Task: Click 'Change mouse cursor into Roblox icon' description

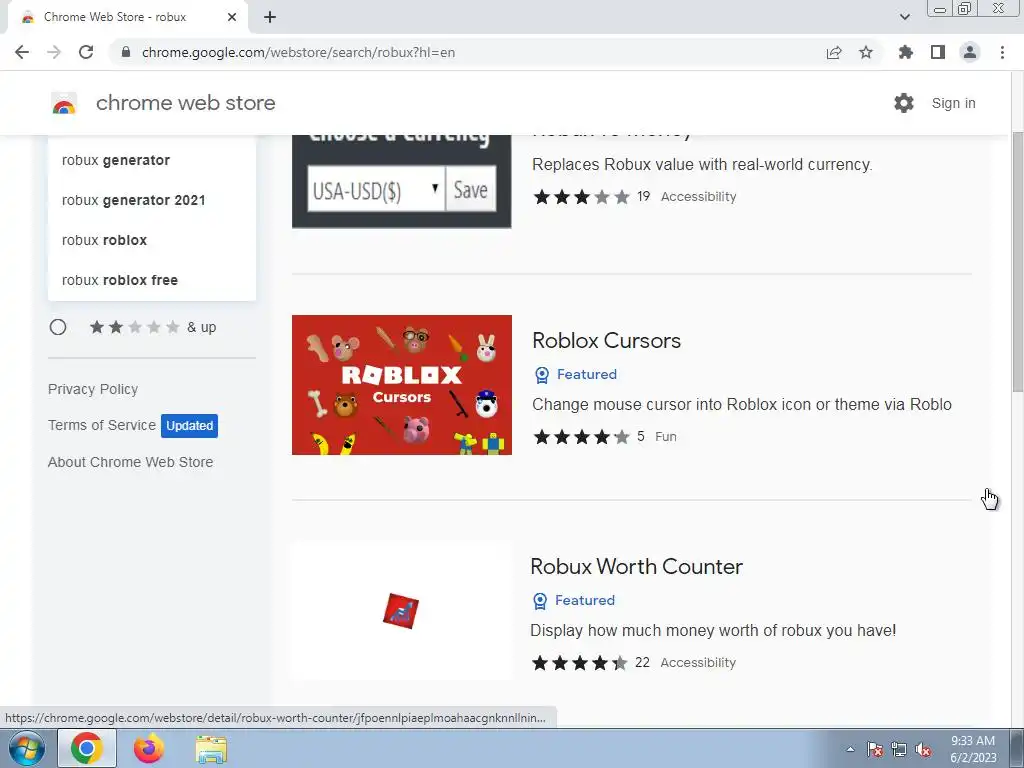Action: 742,404
